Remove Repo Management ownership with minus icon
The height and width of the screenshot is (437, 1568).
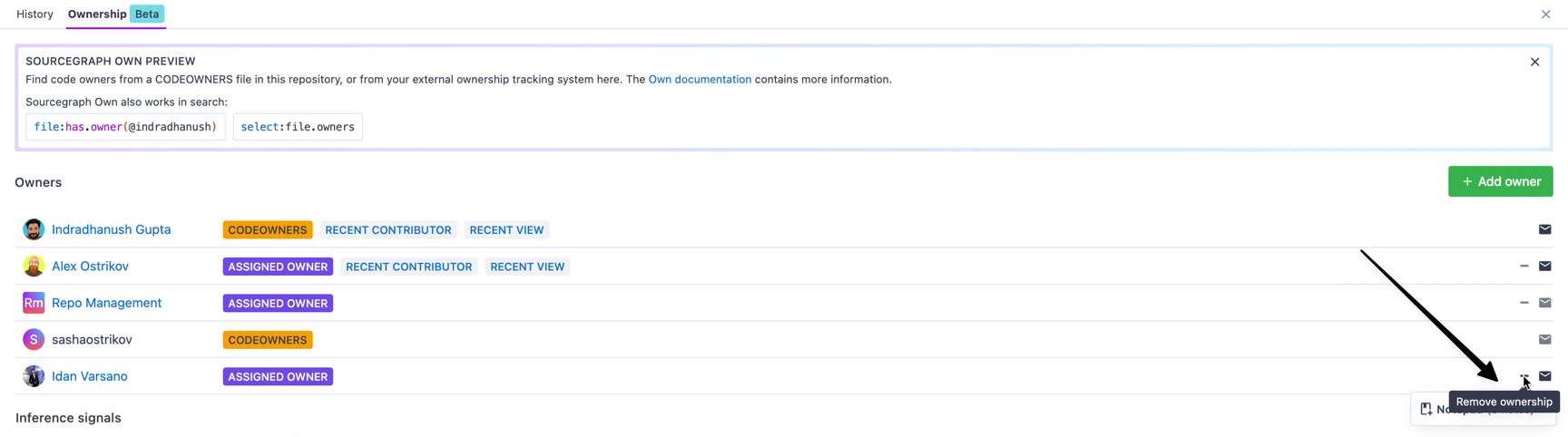coord(1524,303)
